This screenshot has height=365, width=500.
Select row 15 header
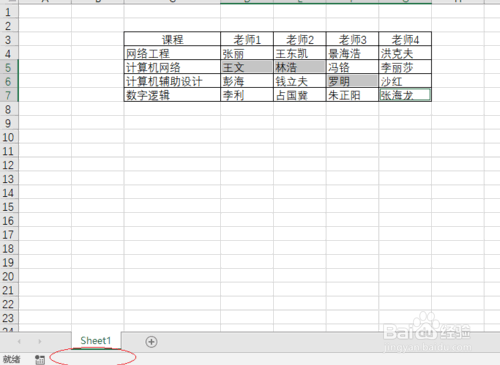[9, 207]
